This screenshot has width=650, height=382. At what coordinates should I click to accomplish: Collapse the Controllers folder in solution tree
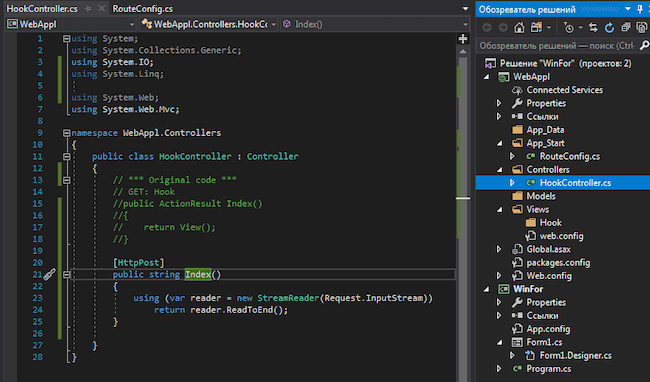pos(500,169)
